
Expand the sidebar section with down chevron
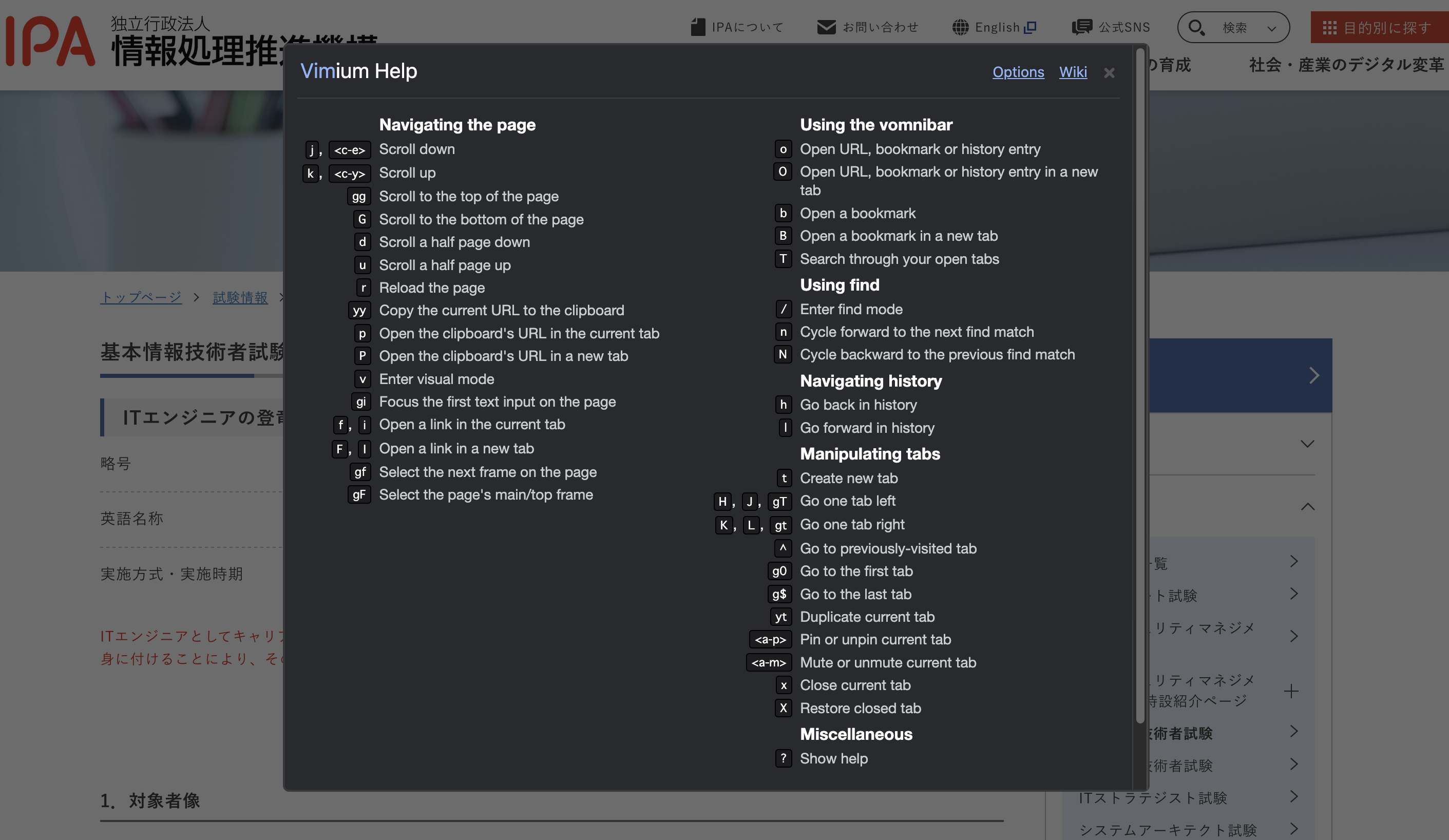[1307, 444]
